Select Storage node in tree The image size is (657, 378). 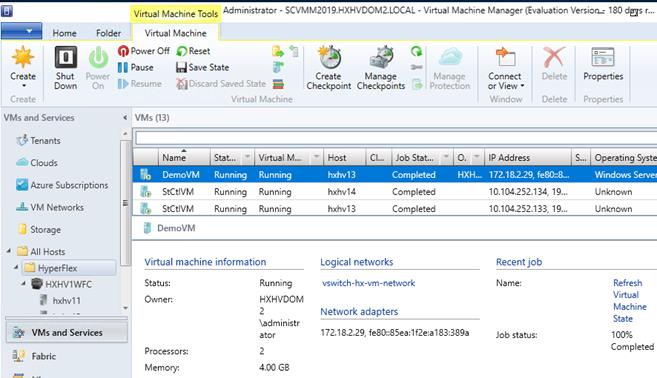(45, 230)
